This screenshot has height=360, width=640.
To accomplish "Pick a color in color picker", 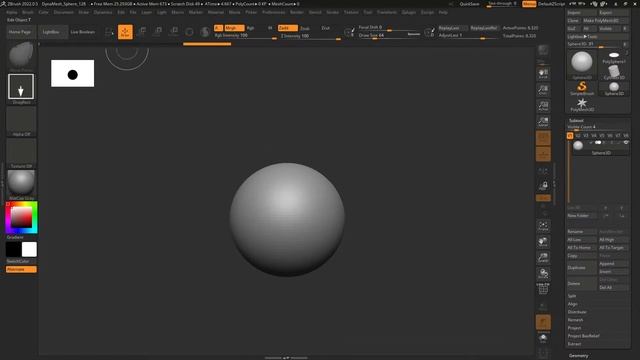I will [x=21, y=217].
